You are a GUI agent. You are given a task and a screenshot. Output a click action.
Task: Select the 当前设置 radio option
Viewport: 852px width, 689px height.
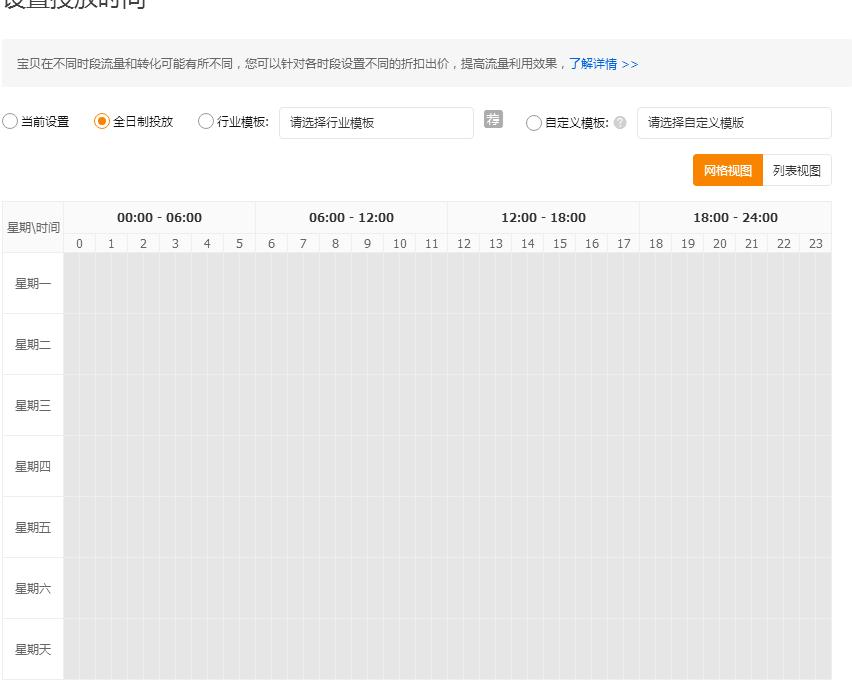coord(10,121)
